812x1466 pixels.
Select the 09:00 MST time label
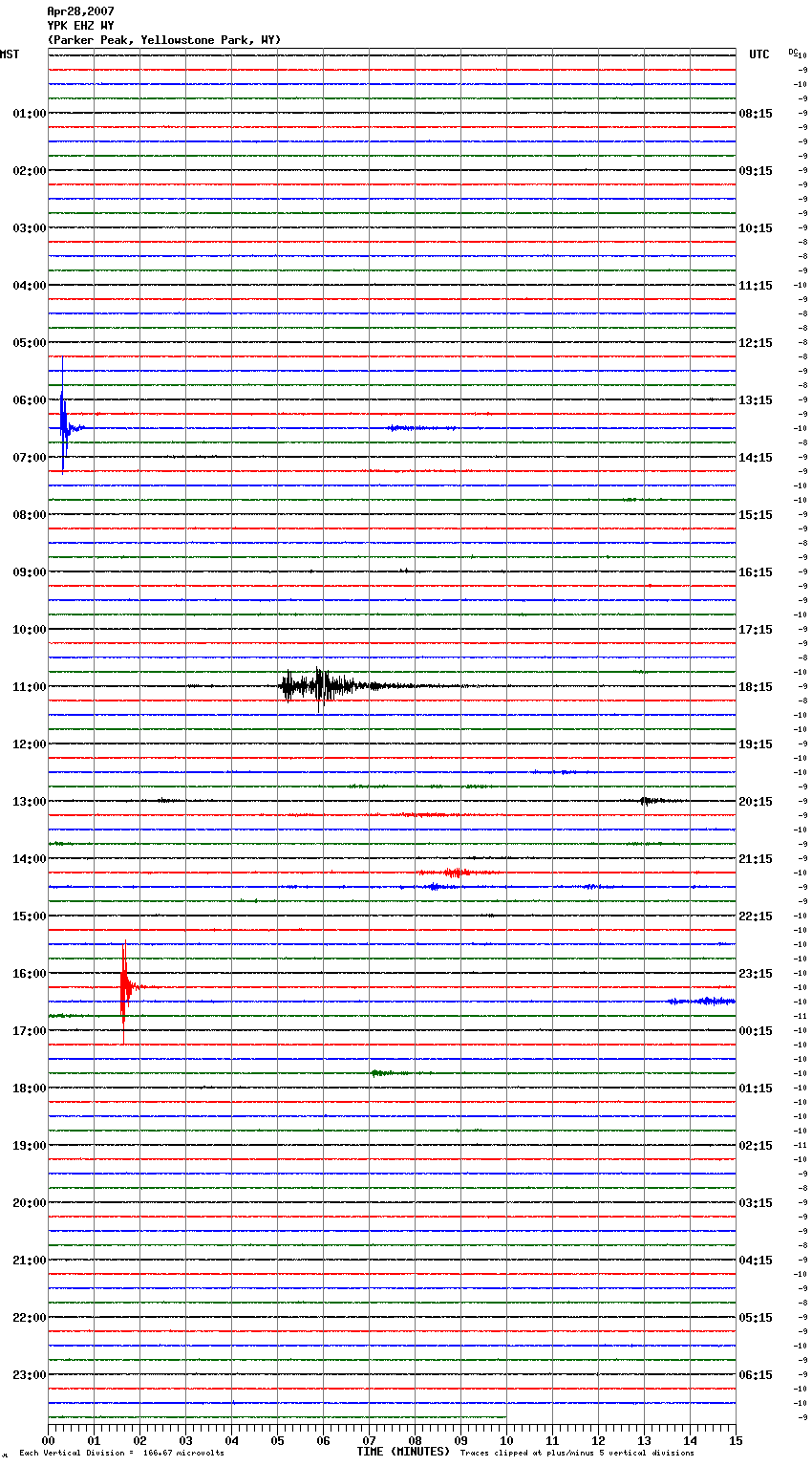pos(30,572)
